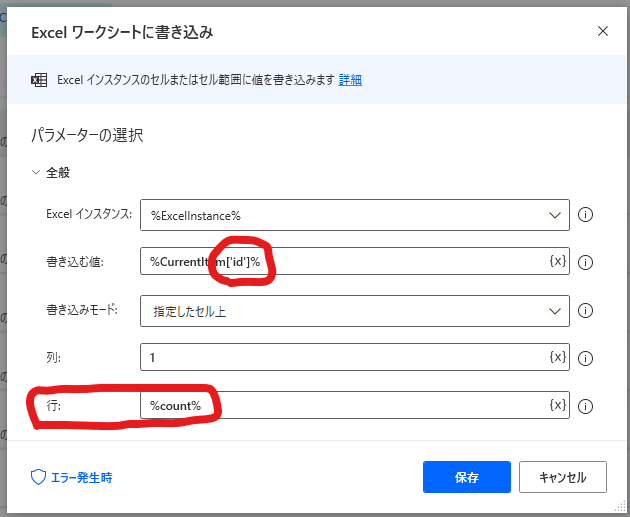Insert variable {x} in 行 field

click(558, 405)
